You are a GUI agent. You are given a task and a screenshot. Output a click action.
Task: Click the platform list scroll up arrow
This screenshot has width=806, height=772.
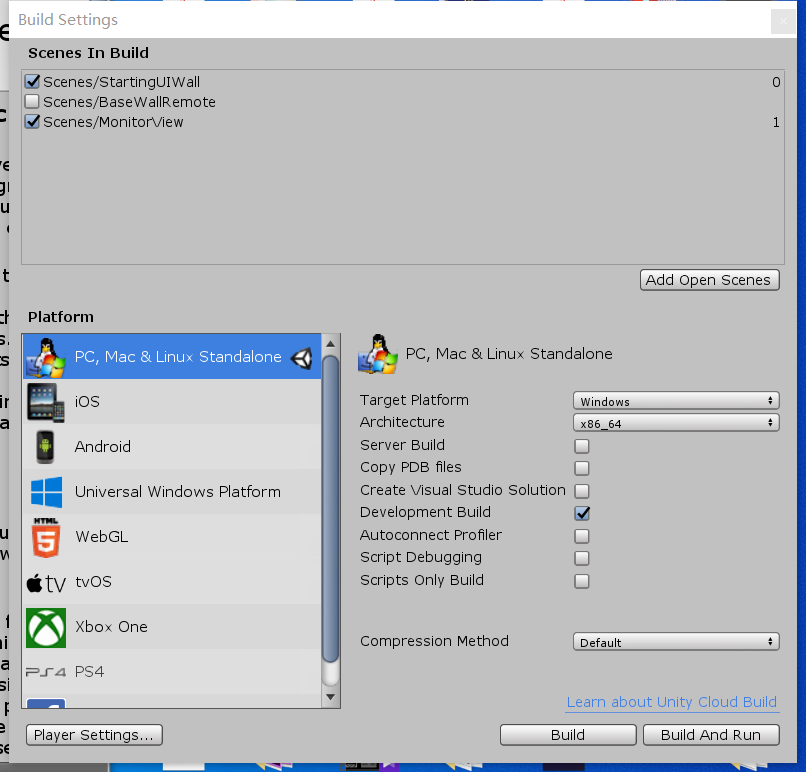coord(331,344)
